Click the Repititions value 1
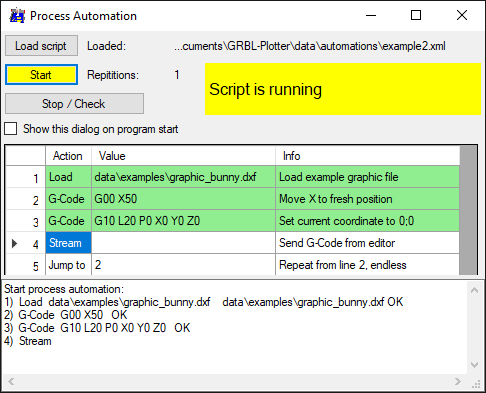Image resolution: width=486 pixels, height=393 pixels. point(177,75)
